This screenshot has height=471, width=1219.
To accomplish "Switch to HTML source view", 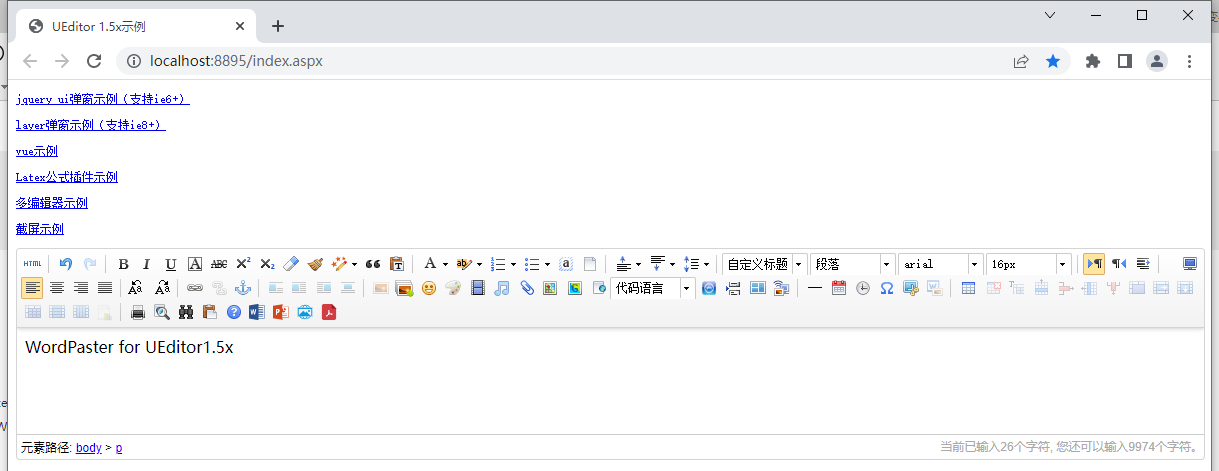I will click(x=33, y=264).
